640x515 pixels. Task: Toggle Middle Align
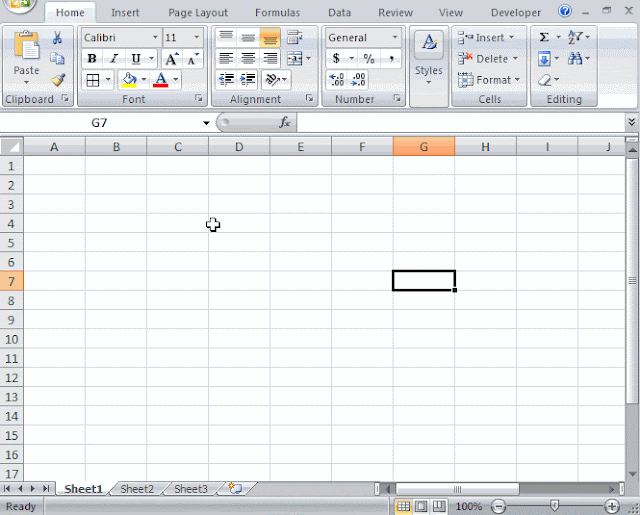tap(248, 38)
